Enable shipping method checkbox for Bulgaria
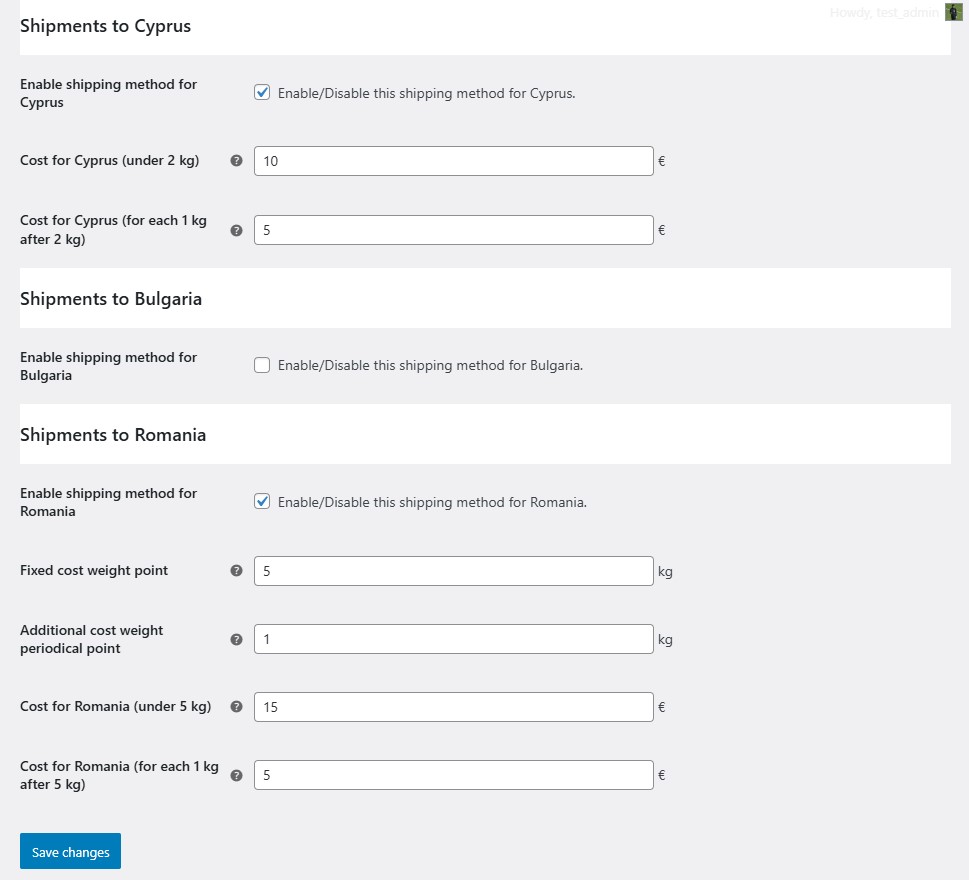This screenshot has height=880, width=969. click(x=262, y=365)
